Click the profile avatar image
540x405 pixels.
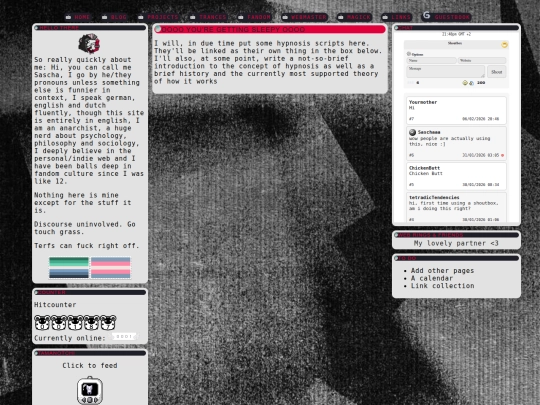click(89, 43)
